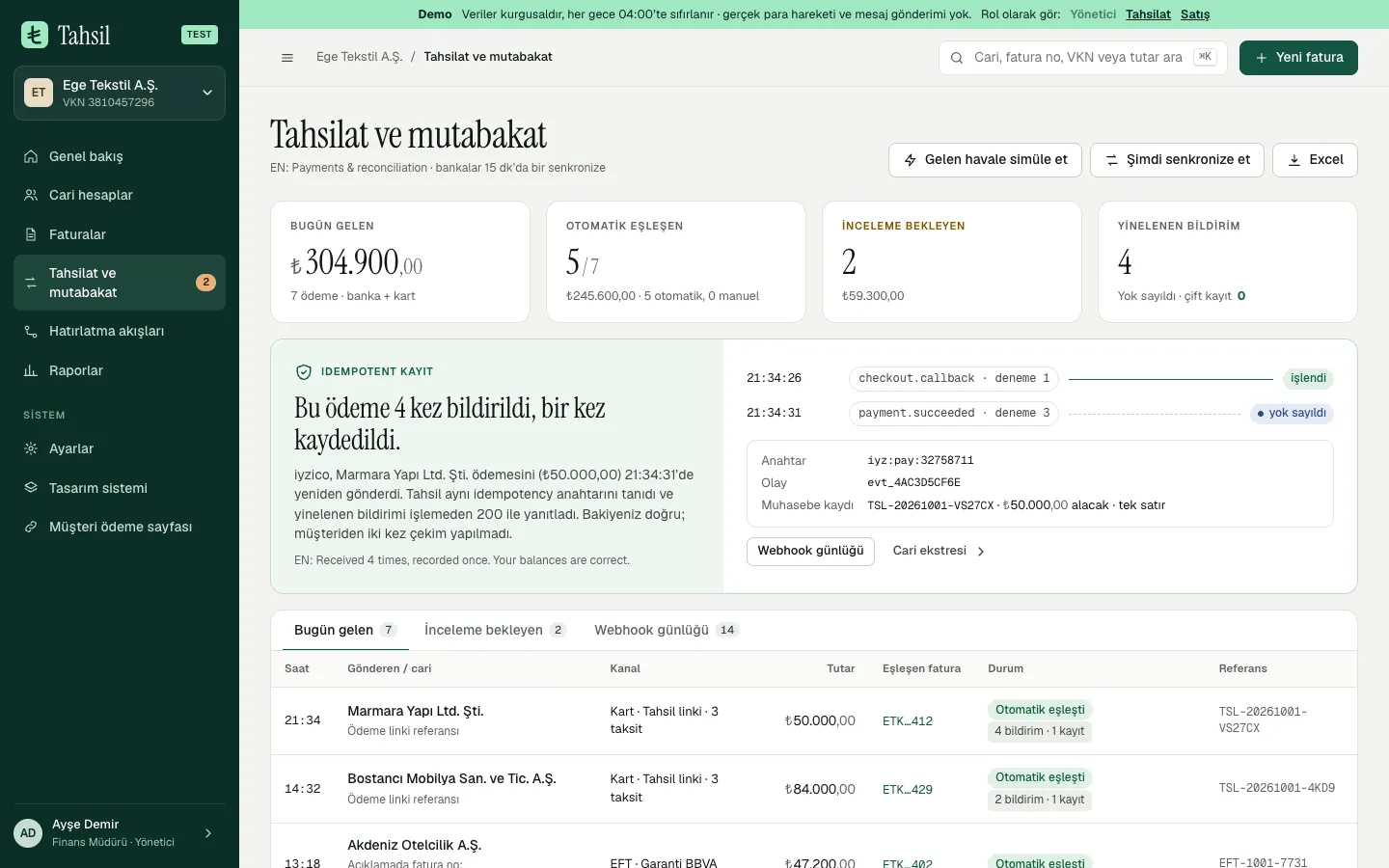Select the payment.succeeded deneme 3 event
The image size is (1389, 868).
pos(954,414)
